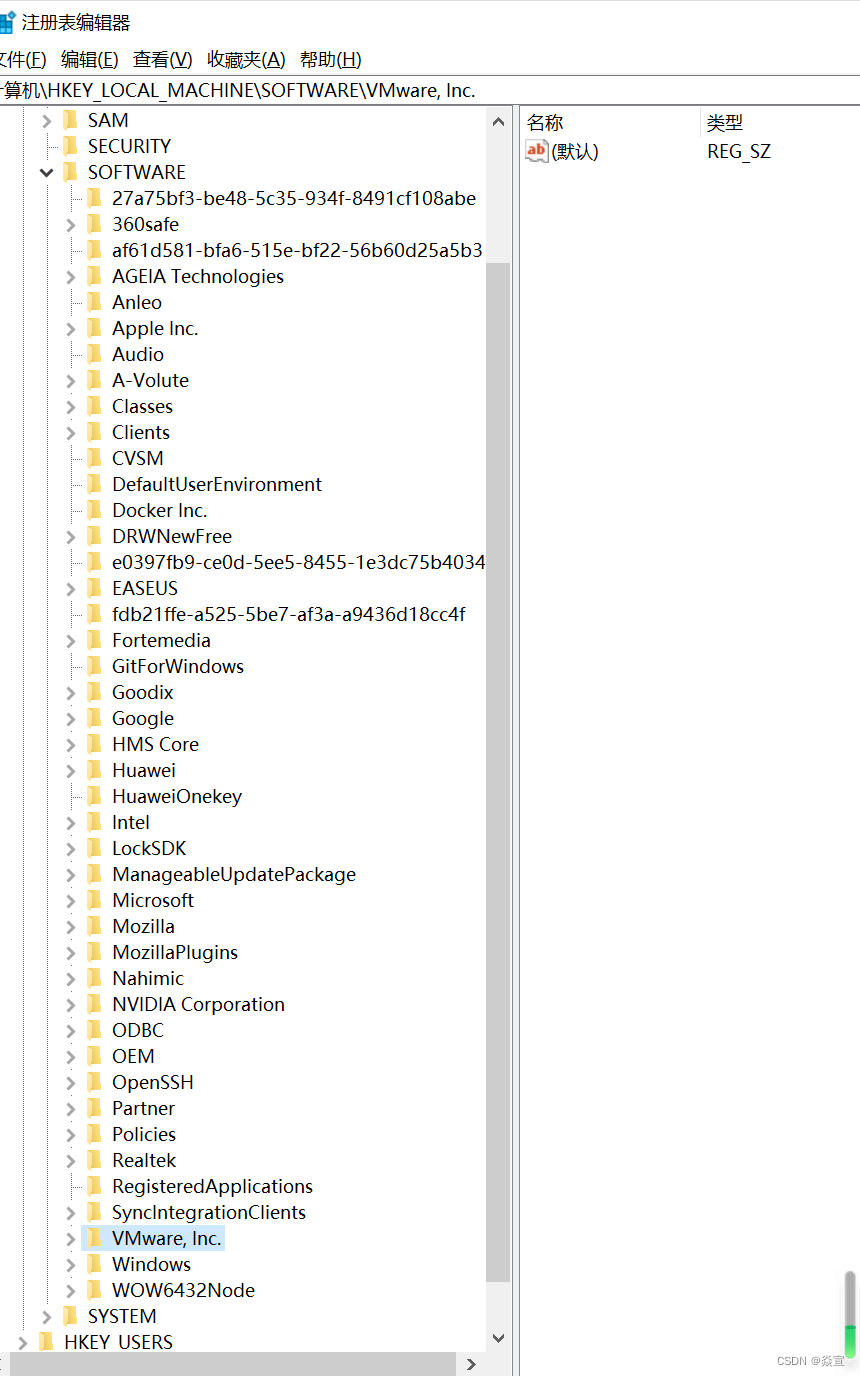
Task: Expand the SYSTEM key
Action: point(46,1316)
